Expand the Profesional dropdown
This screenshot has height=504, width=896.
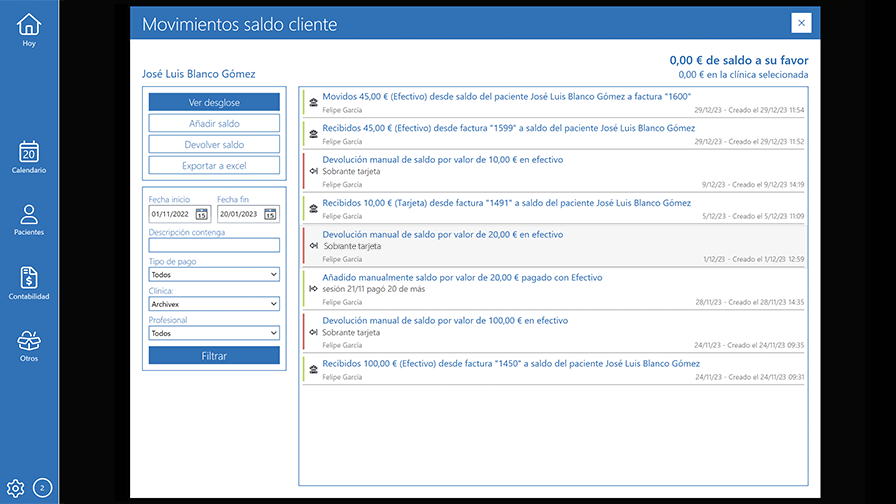point(214,334)
